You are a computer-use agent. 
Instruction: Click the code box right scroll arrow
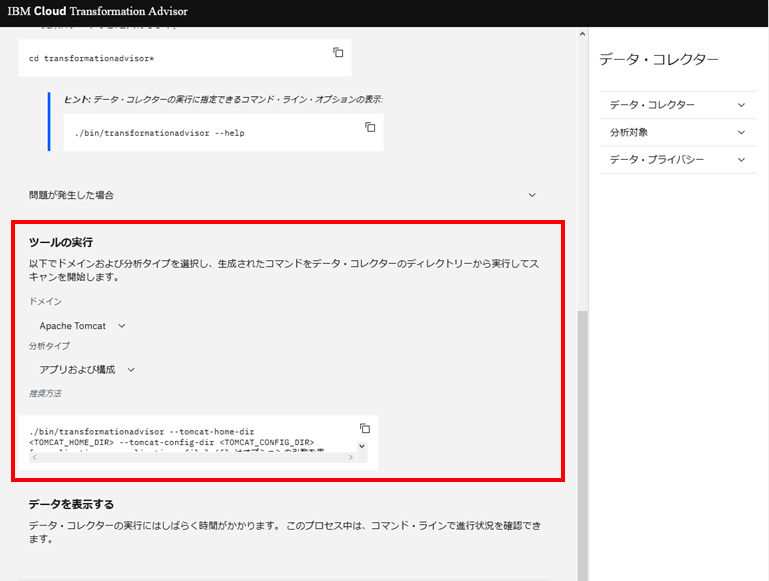coord(351,457)
